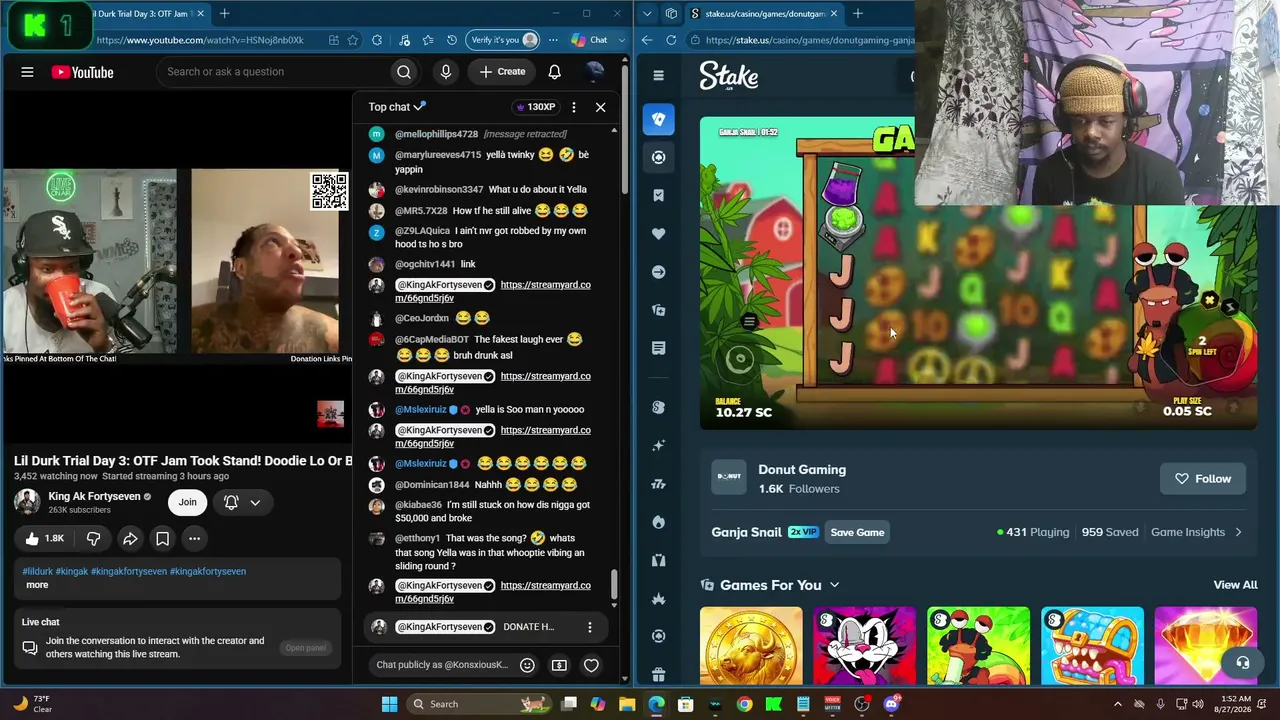
Task: Open a new tab in YouTube window
Action: point(225,14)
